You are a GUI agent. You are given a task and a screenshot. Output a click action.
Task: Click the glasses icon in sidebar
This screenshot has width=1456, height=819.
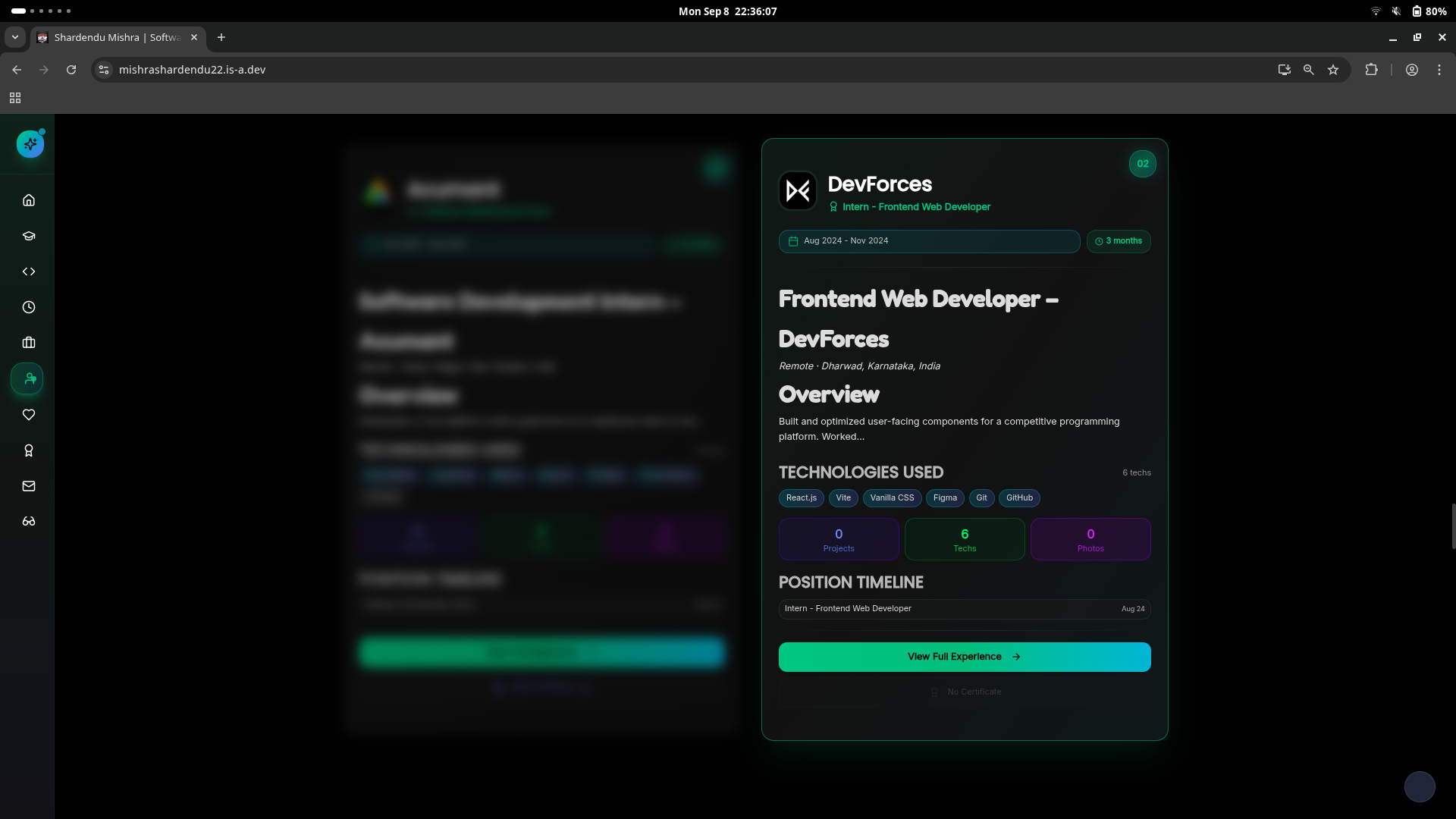coord(29,522)
